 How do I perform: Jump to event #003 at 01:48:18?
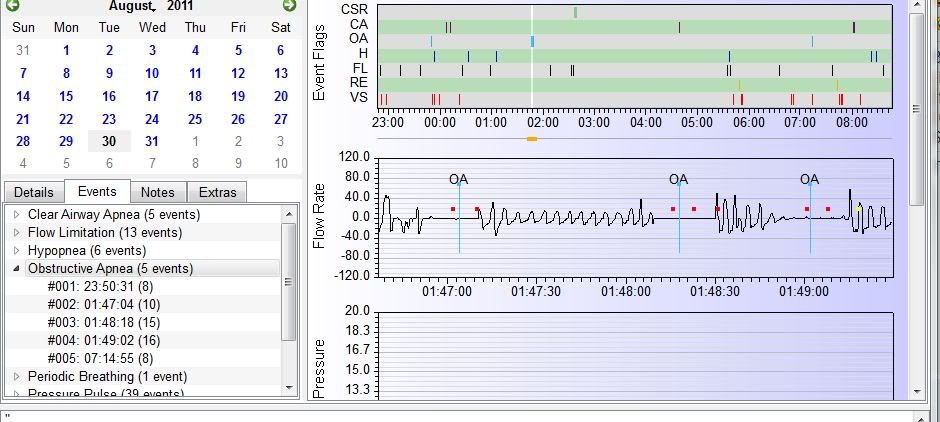click(103, 323)
